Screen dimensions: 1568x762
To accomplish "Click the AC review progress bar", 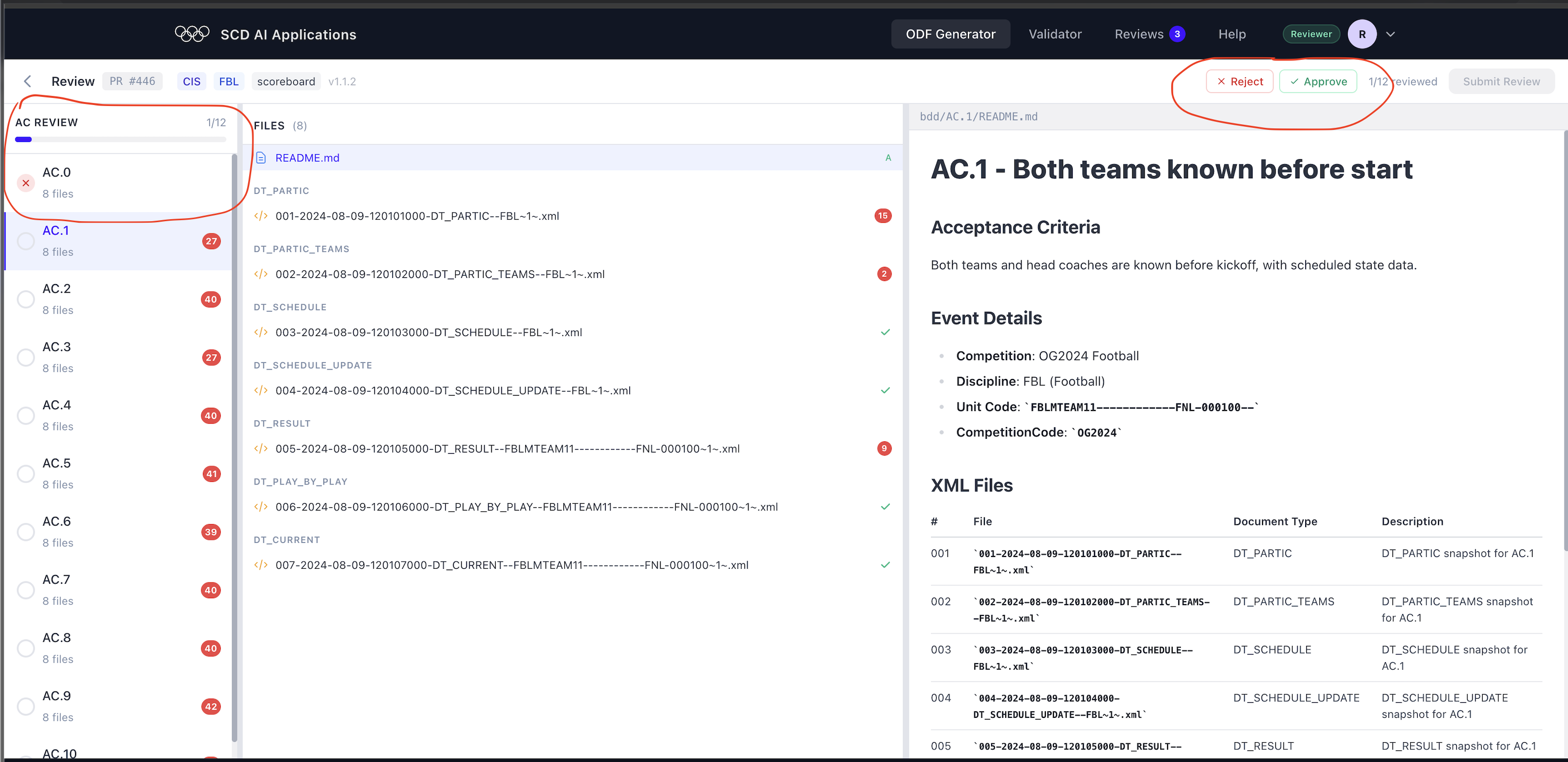I will click(121, 140).
